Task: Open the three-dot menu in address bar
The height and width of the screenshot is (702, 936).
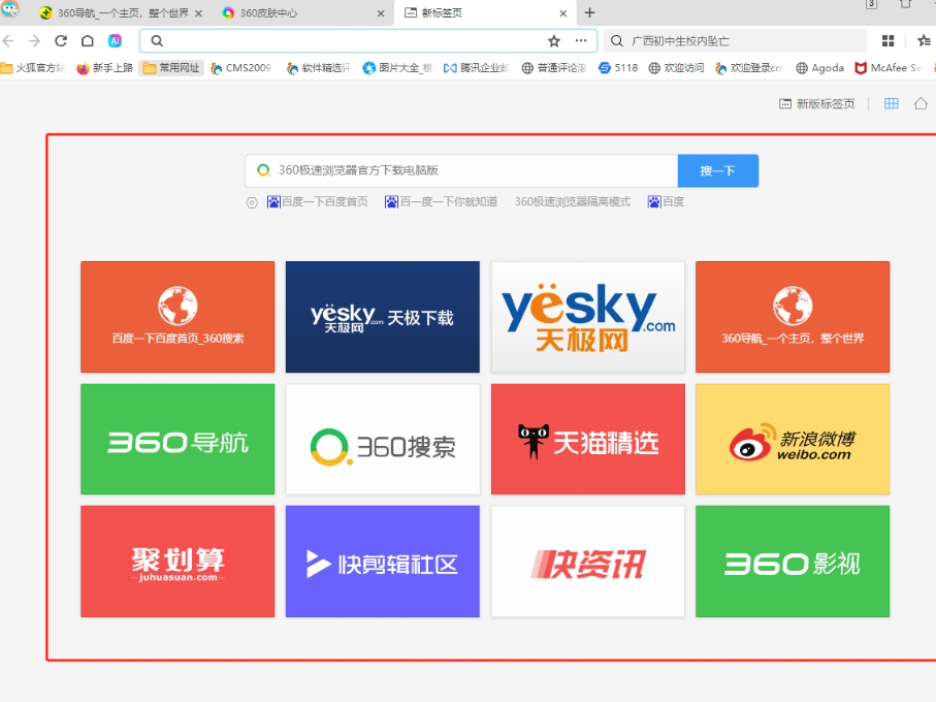Action: pos(581,41)
